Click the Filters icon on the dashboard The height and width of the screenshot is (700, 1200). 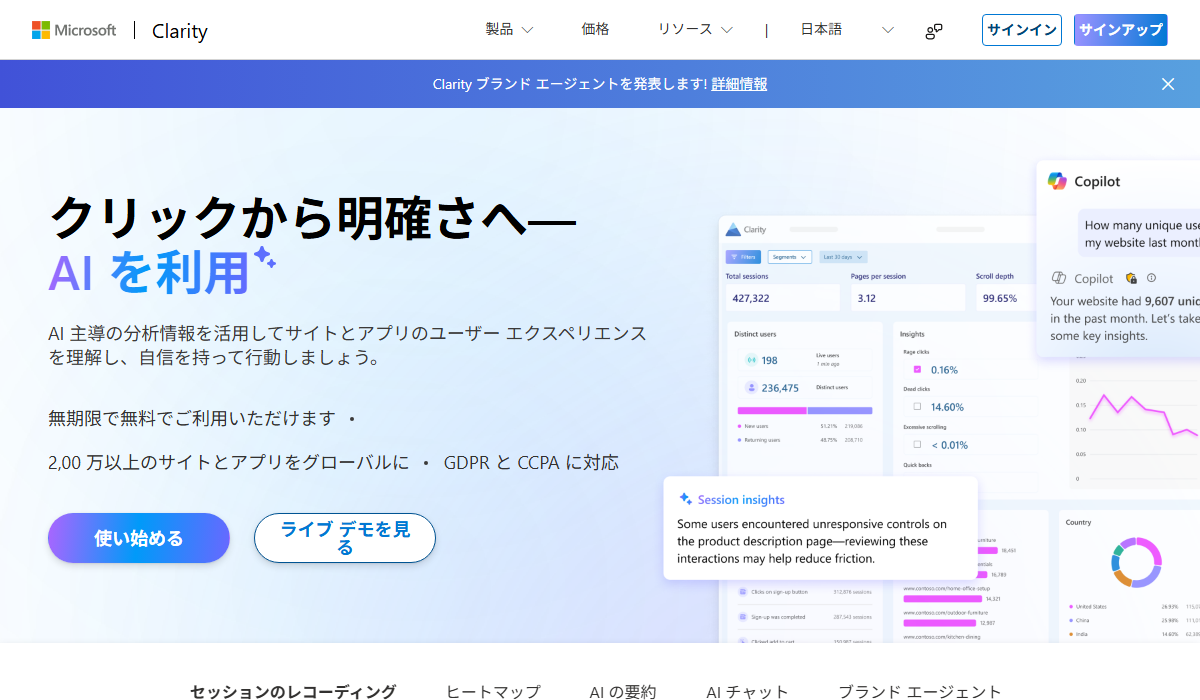pos(734,257)
